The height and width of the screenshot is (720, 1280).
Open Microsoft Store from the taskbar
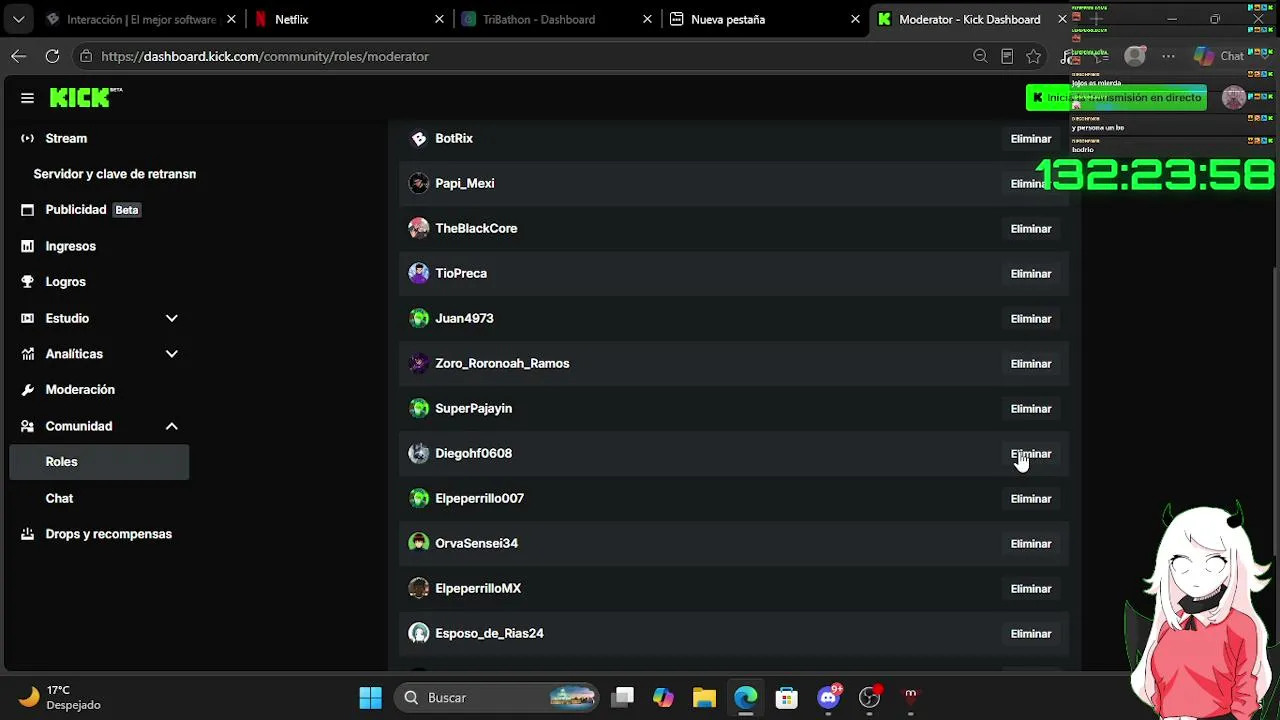click(787, 697)
